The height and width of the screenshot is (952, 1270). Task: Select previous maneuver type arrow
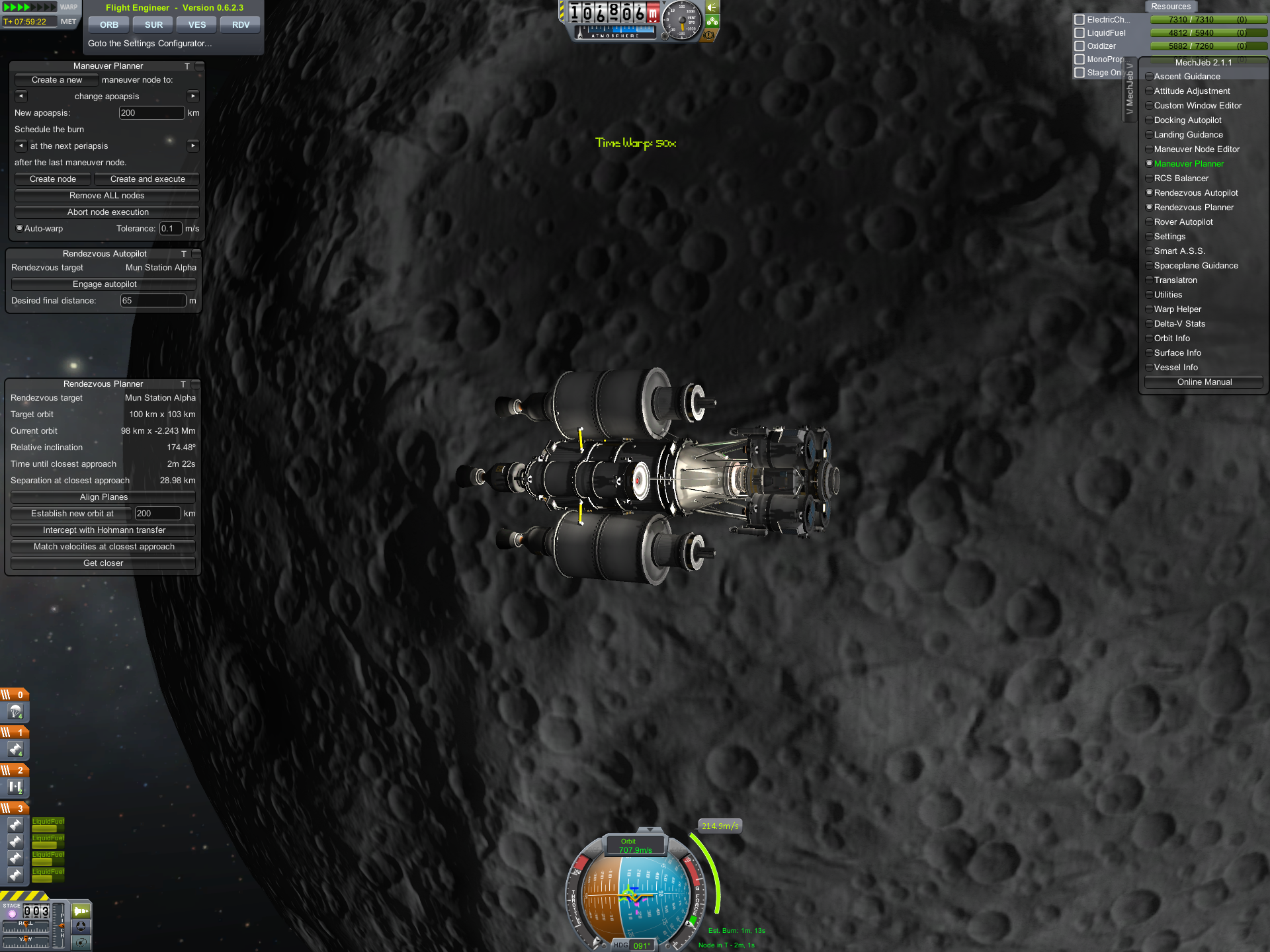click(x=21, y=97)
